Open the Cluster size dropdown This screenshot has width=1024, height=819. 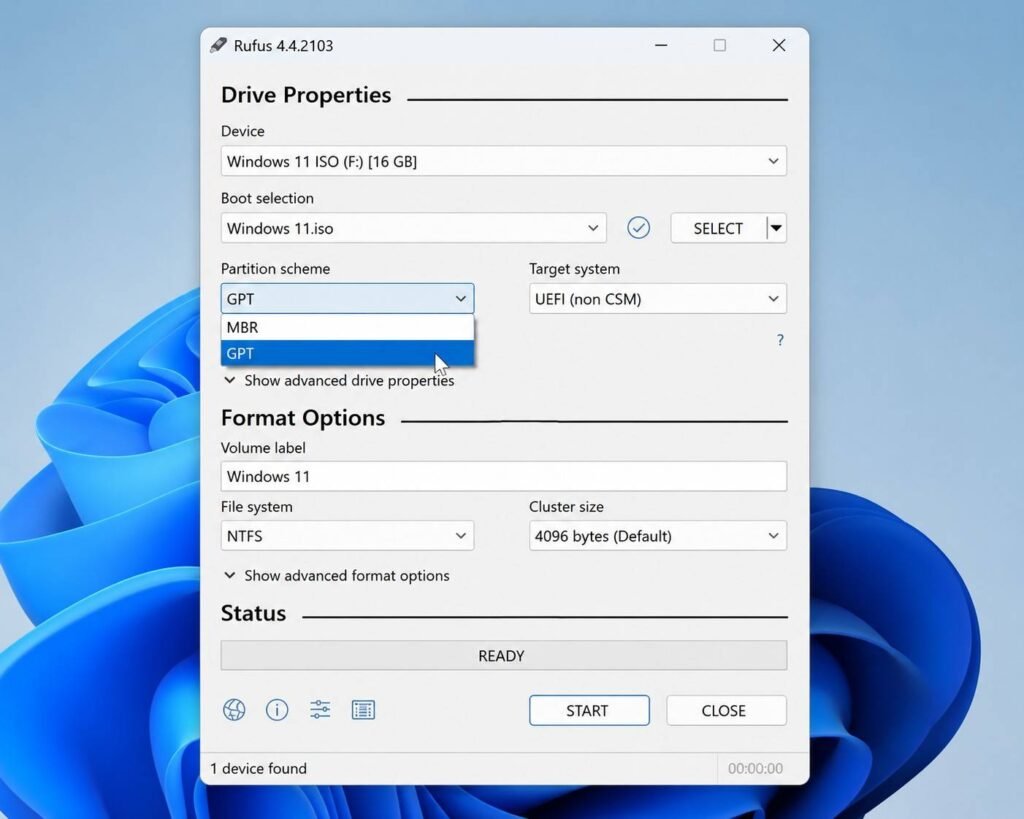tap(658, 536)
